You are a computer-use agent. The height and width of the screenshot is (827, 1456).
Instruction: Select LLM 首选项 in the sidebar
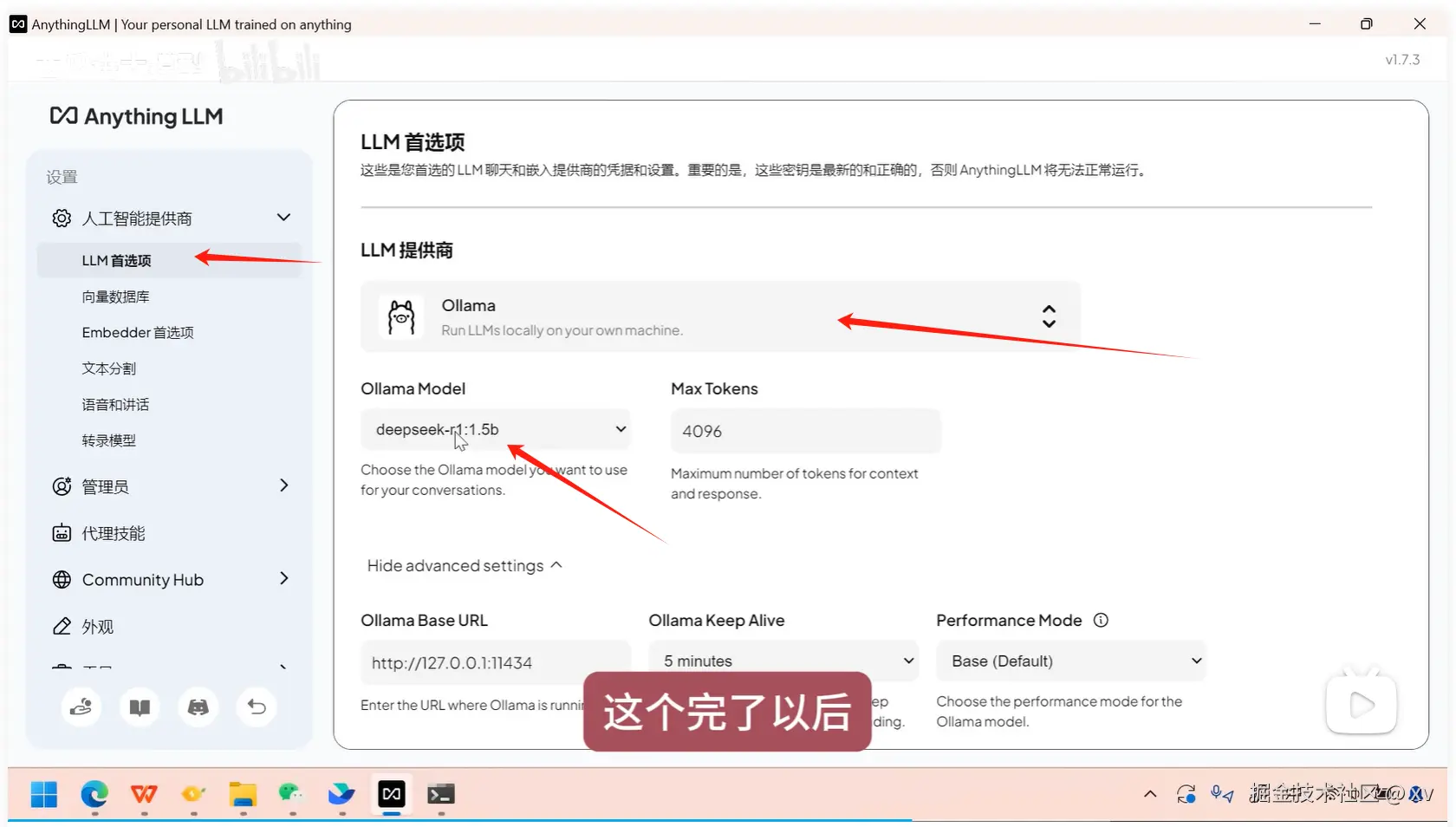(x=169, y=261)
